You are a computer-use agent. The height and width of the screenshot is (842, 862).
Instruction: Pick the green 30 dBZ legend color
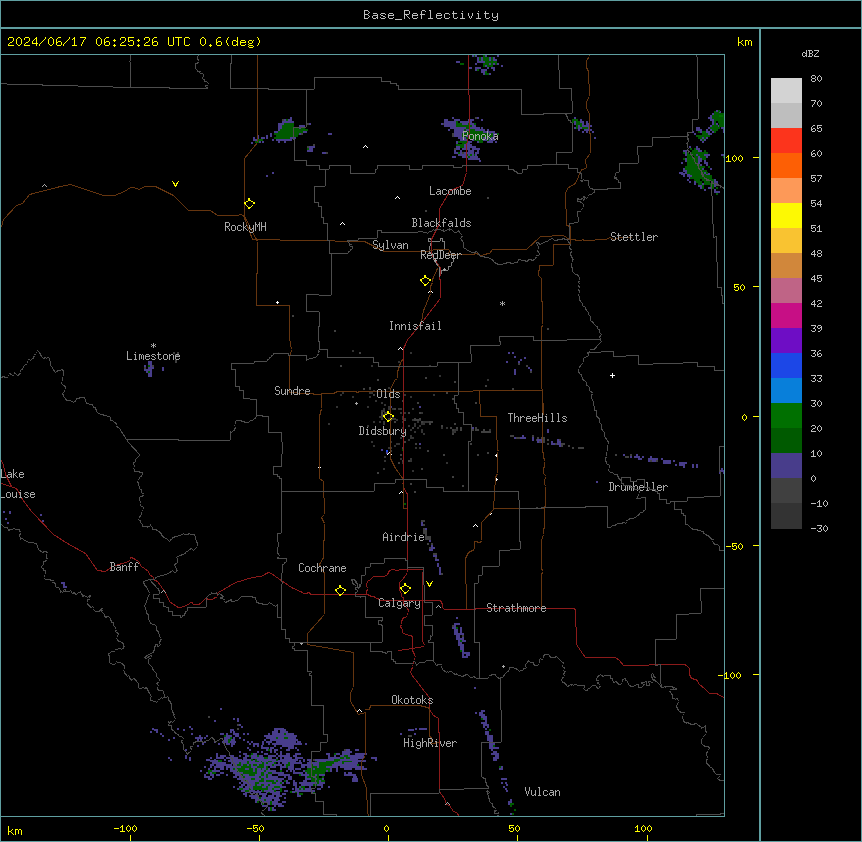pos(786,416)
